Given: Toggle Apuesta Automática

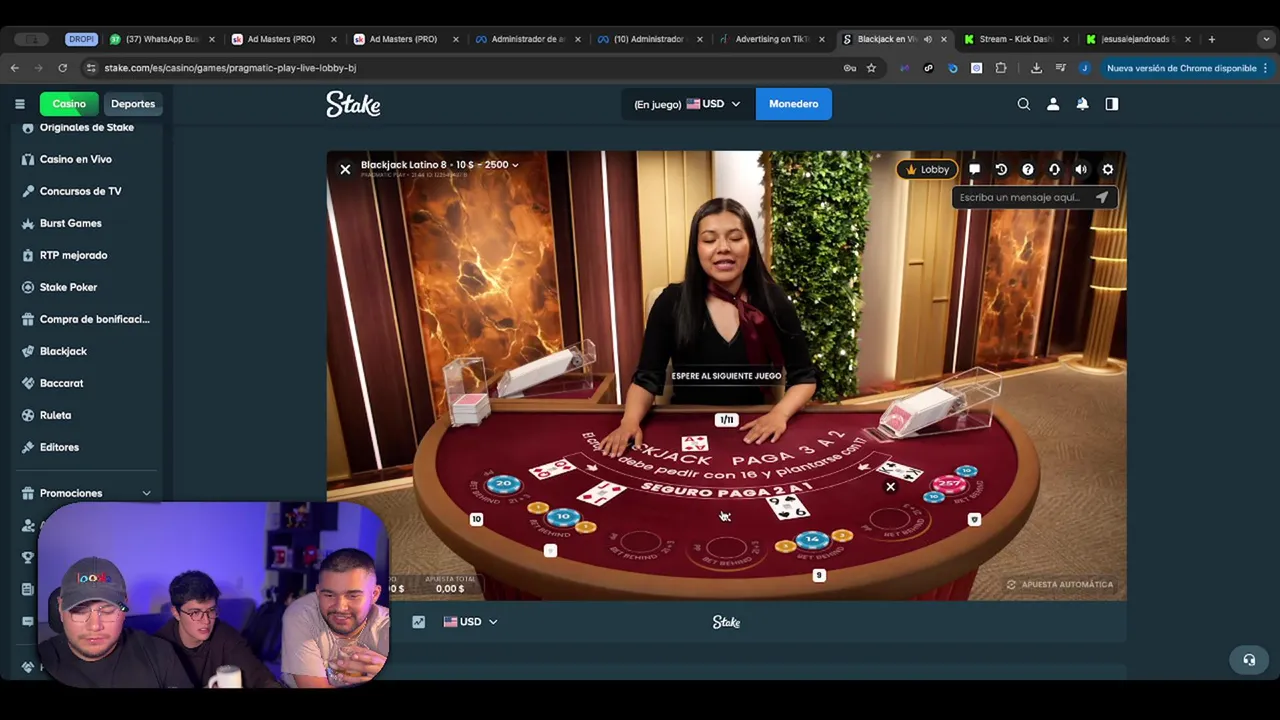Looking at the screenshot, I should click(1059, 584).
